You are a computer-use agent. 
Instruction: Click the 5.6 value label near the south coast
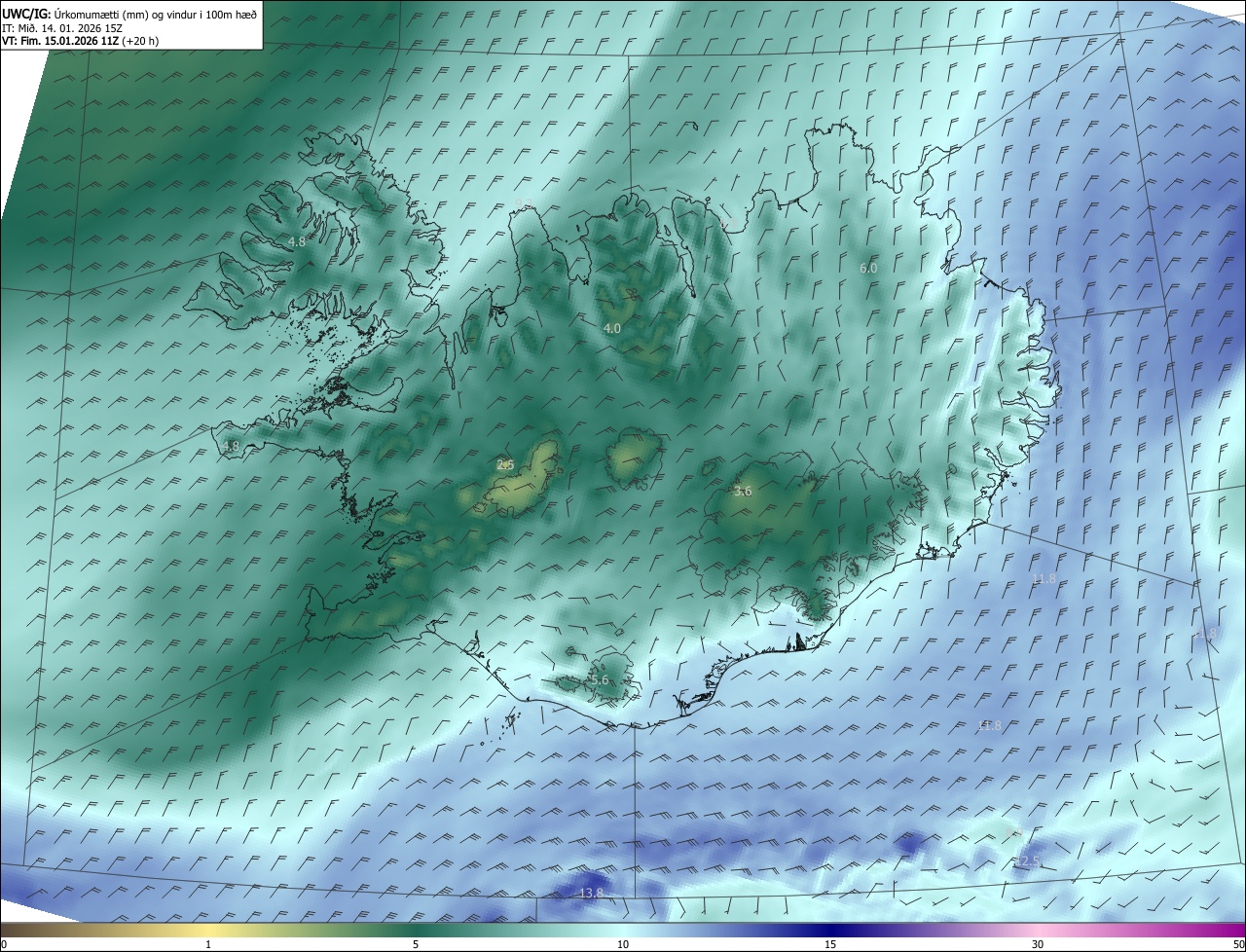tap(599, 680)
